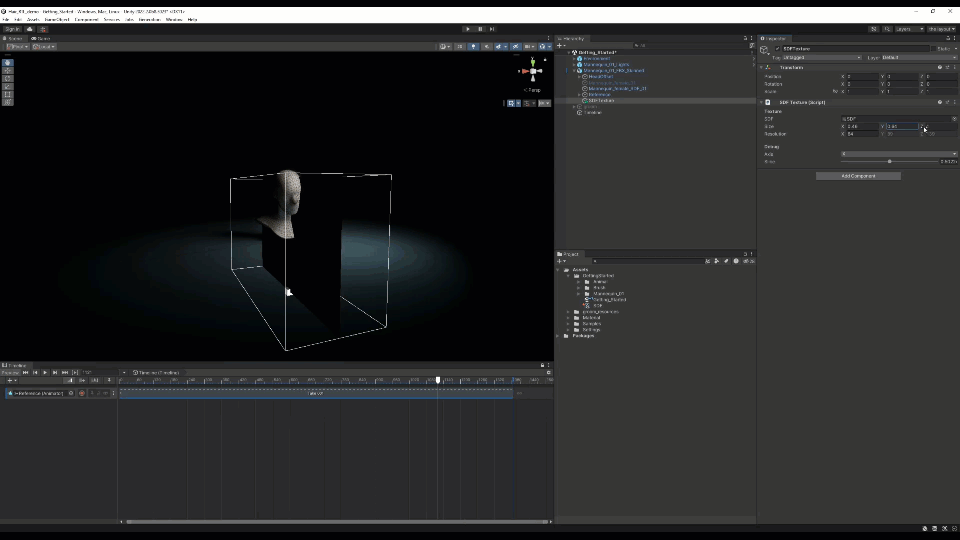Open the GameObject menu
This screenshot has height=540, width=960.
tap(57, 19)
